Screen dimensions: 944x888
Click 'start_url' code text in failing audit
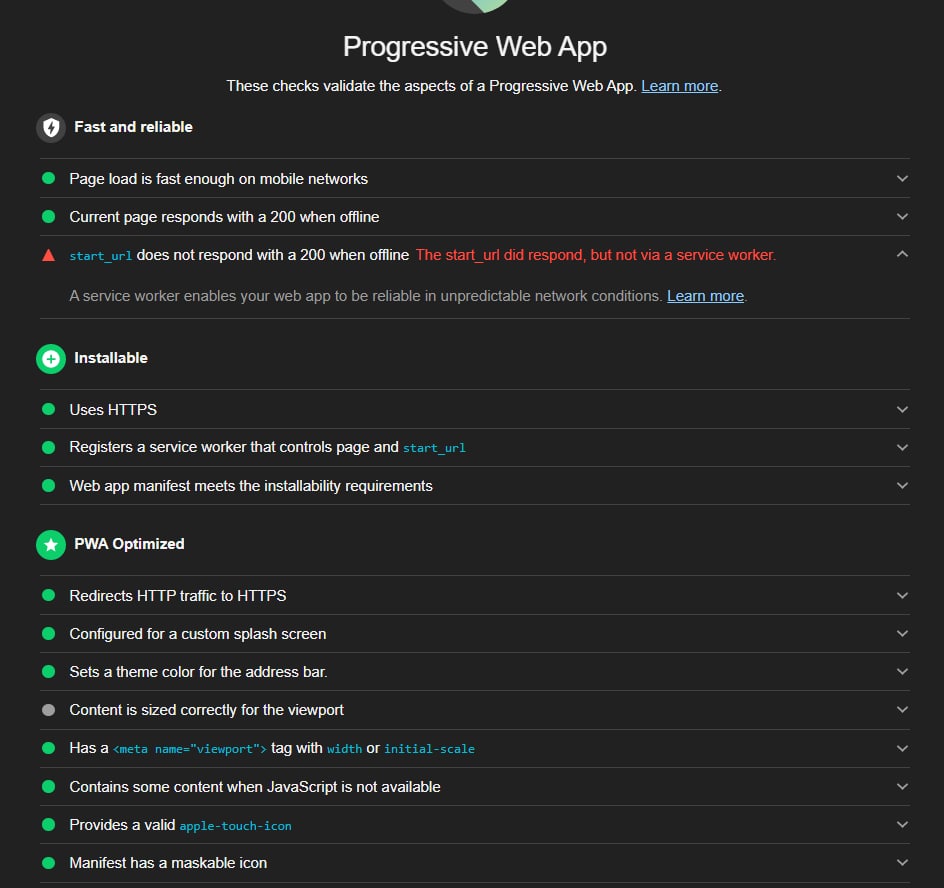101,256
